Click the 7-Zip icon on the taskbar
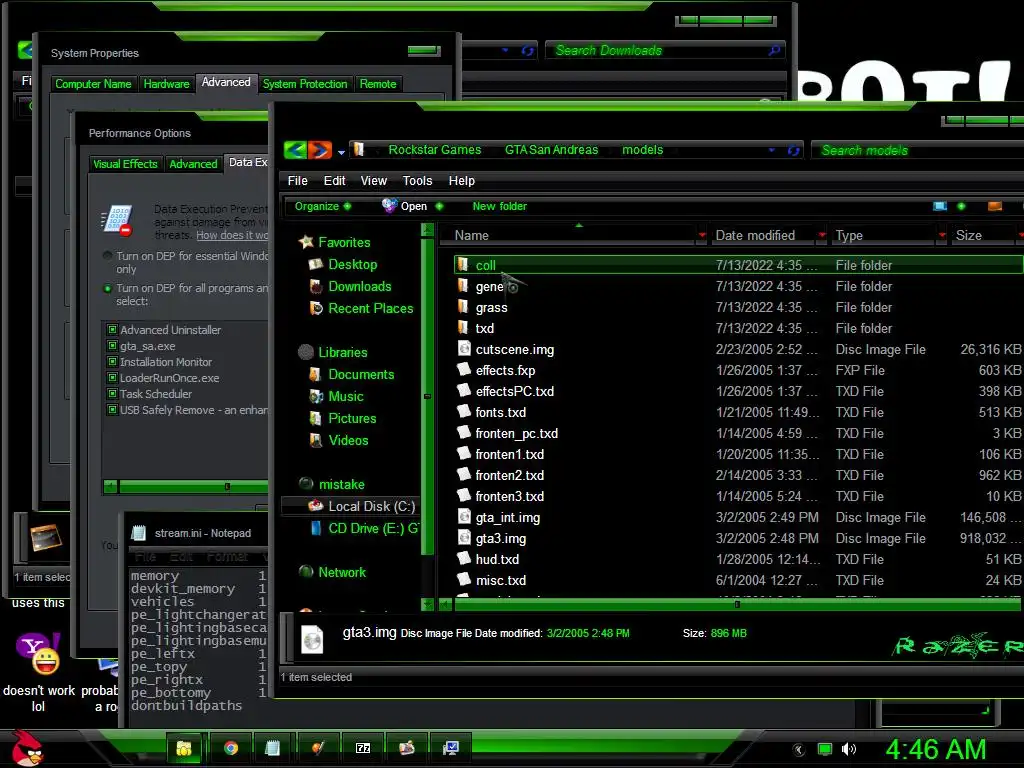1024x768 pixels. 362,748
